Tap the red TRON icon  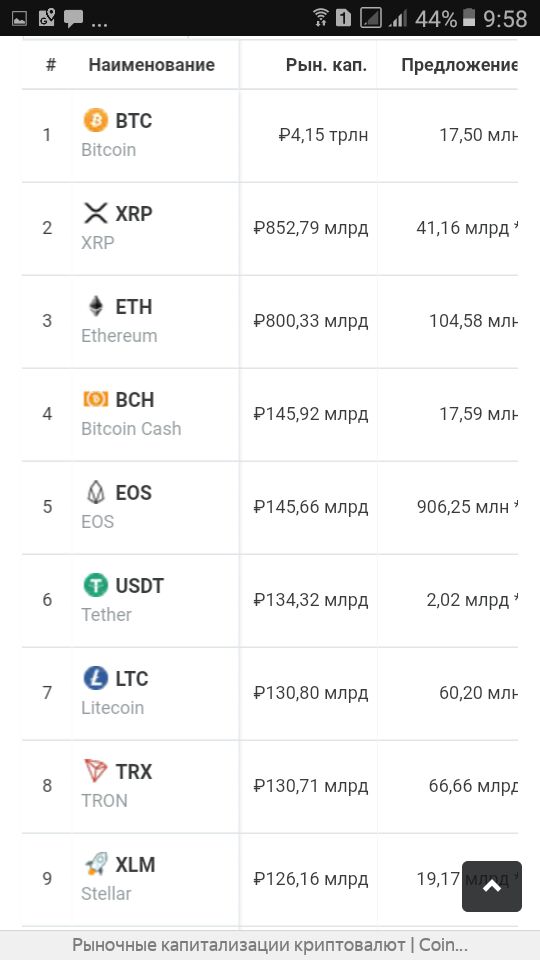point(96,771)
